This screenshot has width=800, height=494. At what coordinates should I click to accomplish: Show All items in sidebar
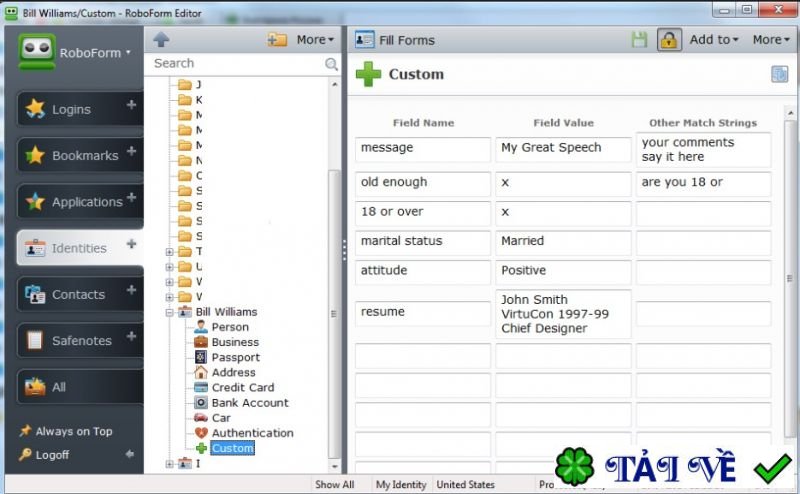pyautogui.click(x=80, y=387)
